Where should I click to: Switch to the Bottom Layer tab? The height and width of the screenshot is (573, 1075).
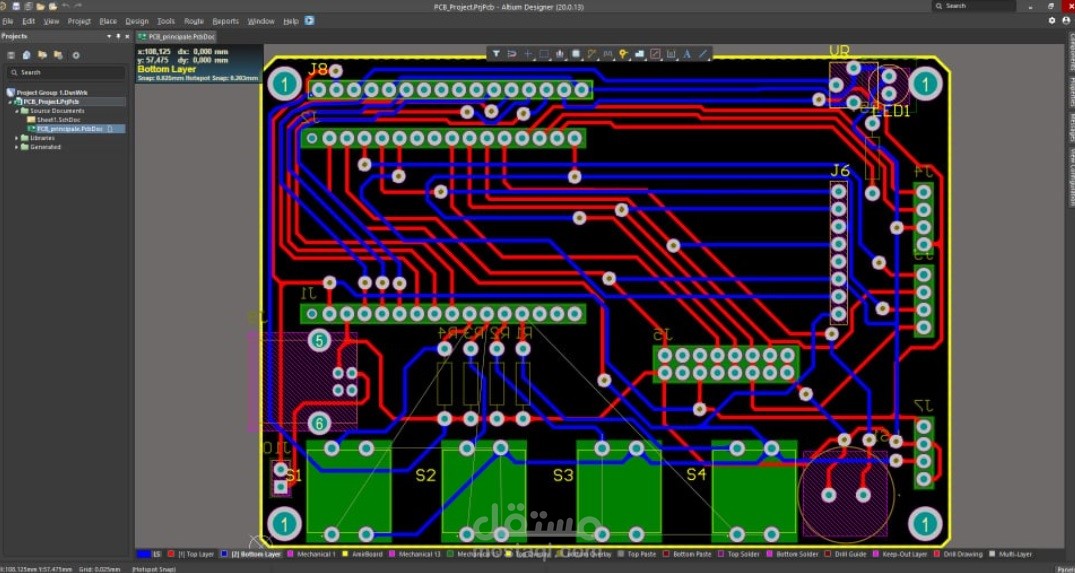pos(256,554)
